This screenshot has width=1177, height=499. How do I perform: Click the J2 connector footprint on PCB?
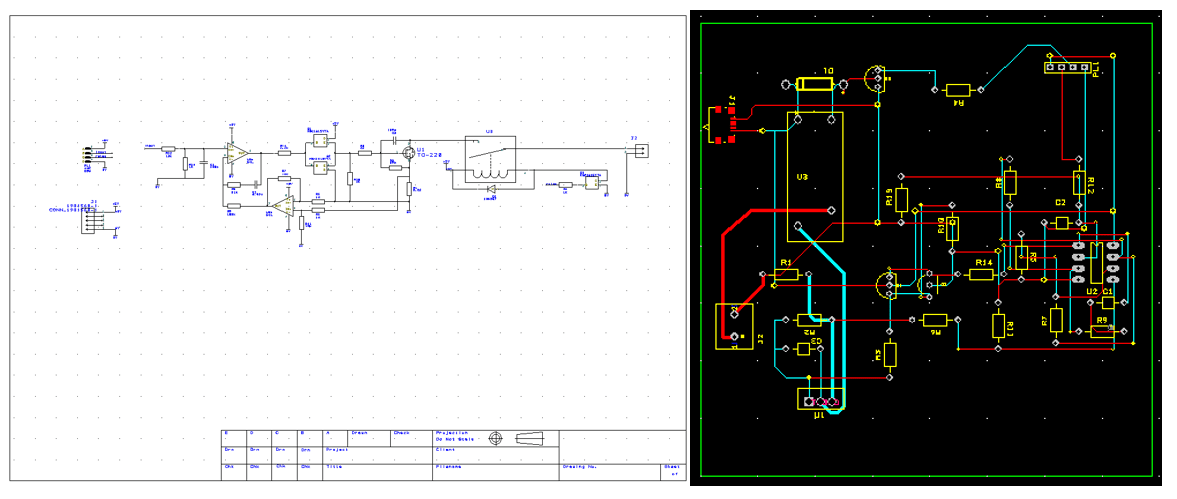(x=734, y=326)
